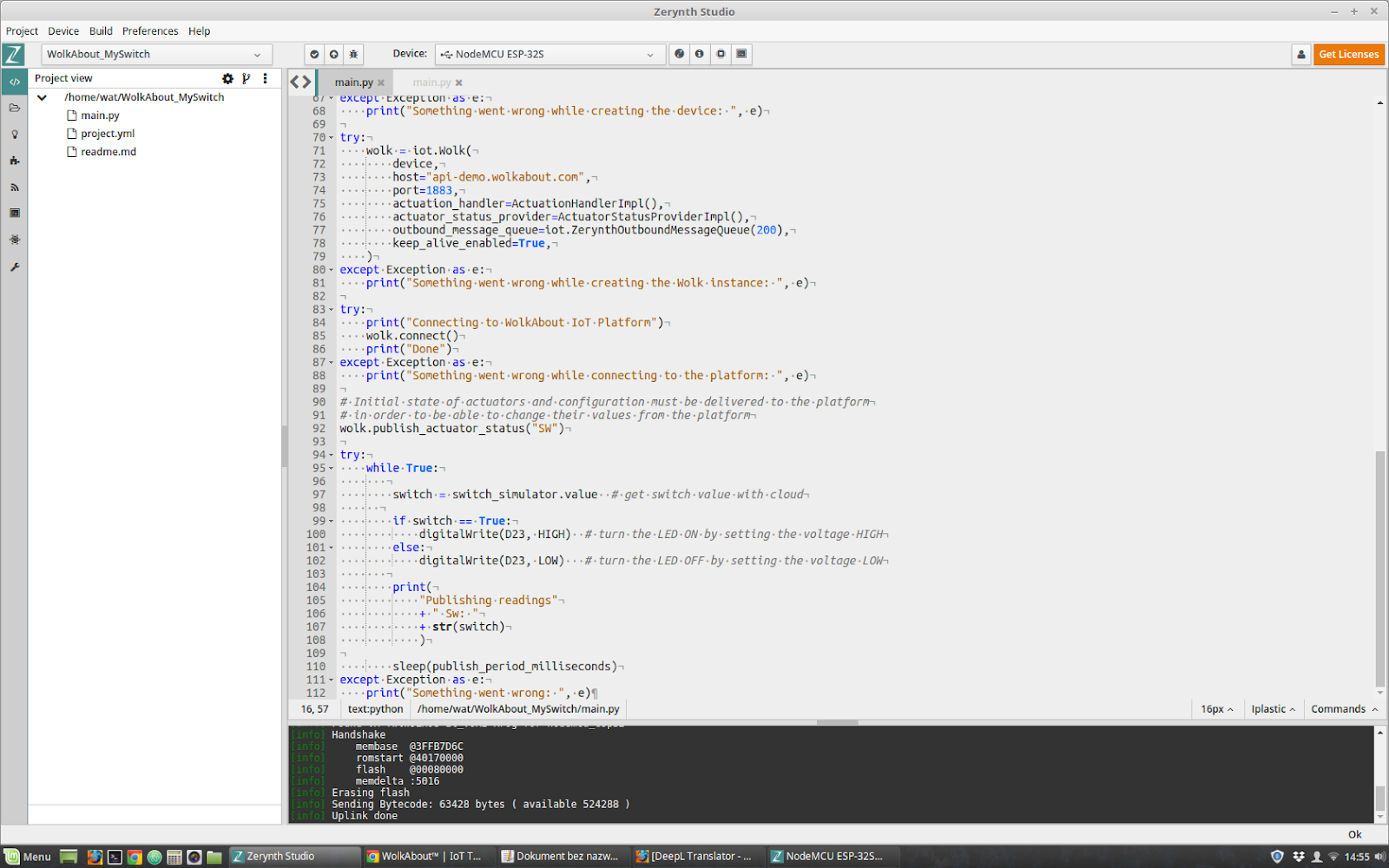
Task: Close the active main.py tab
Action: [381, 82]
